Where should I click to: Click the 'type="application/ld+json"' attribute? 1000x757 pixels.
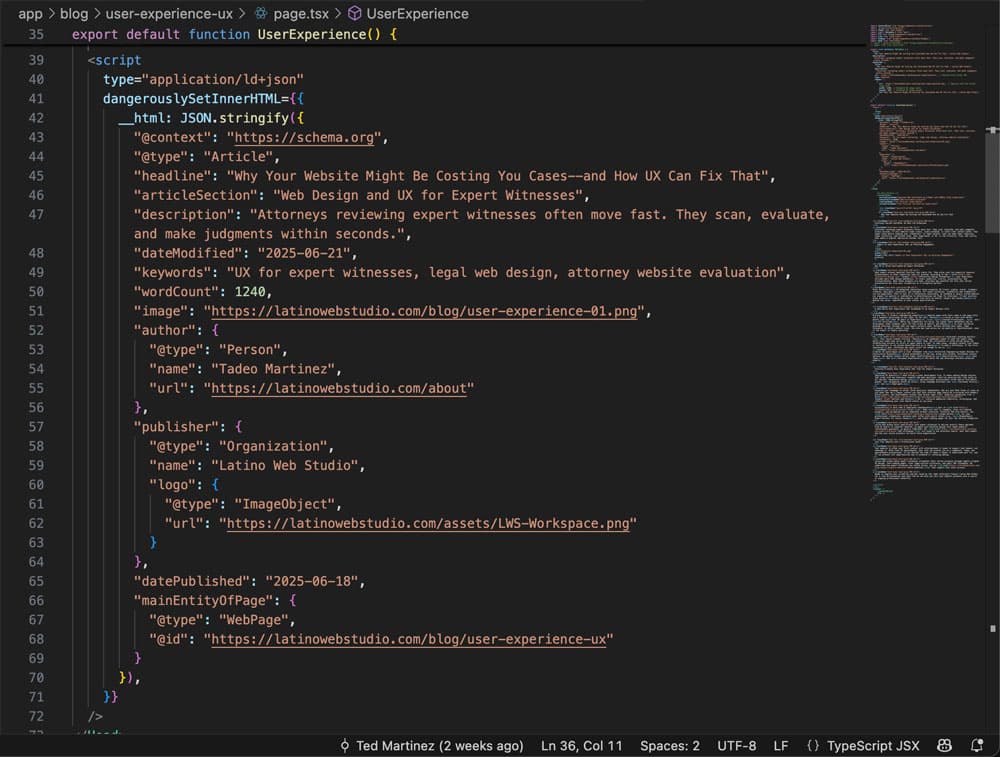tap(203, 79)
